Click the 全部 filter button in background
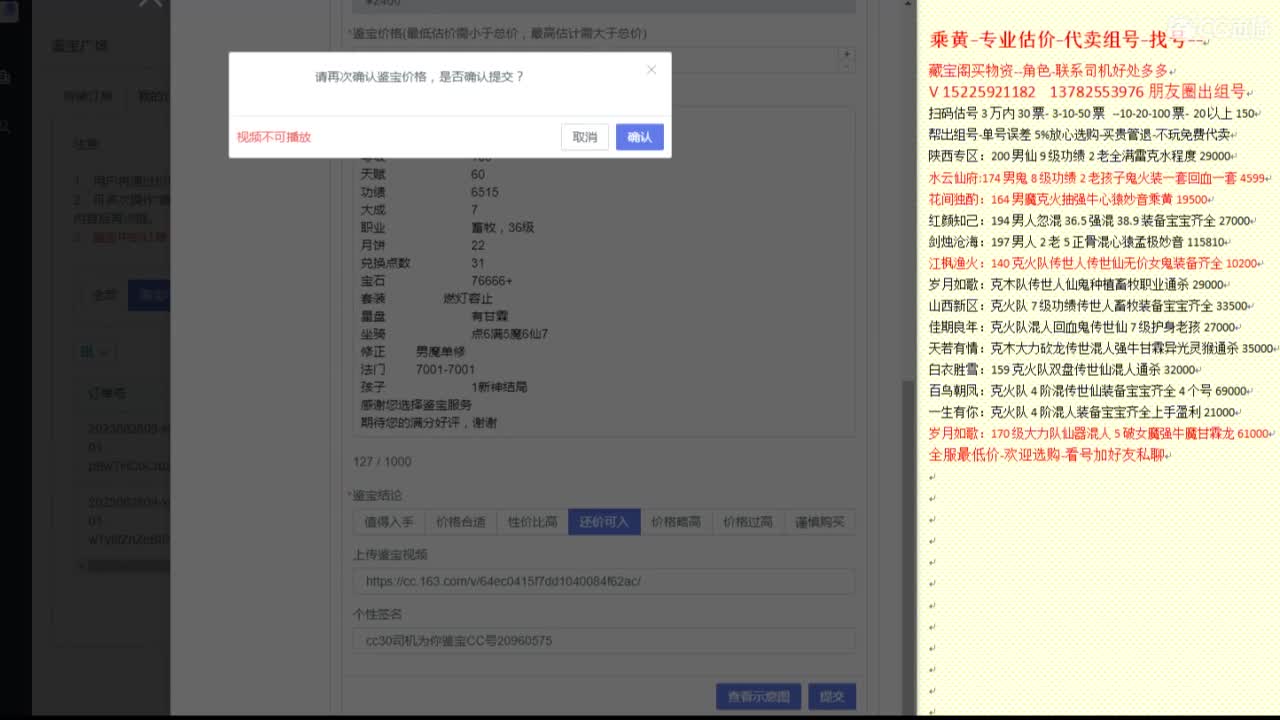Screen dimensions: 1280x720 (105, 295)
